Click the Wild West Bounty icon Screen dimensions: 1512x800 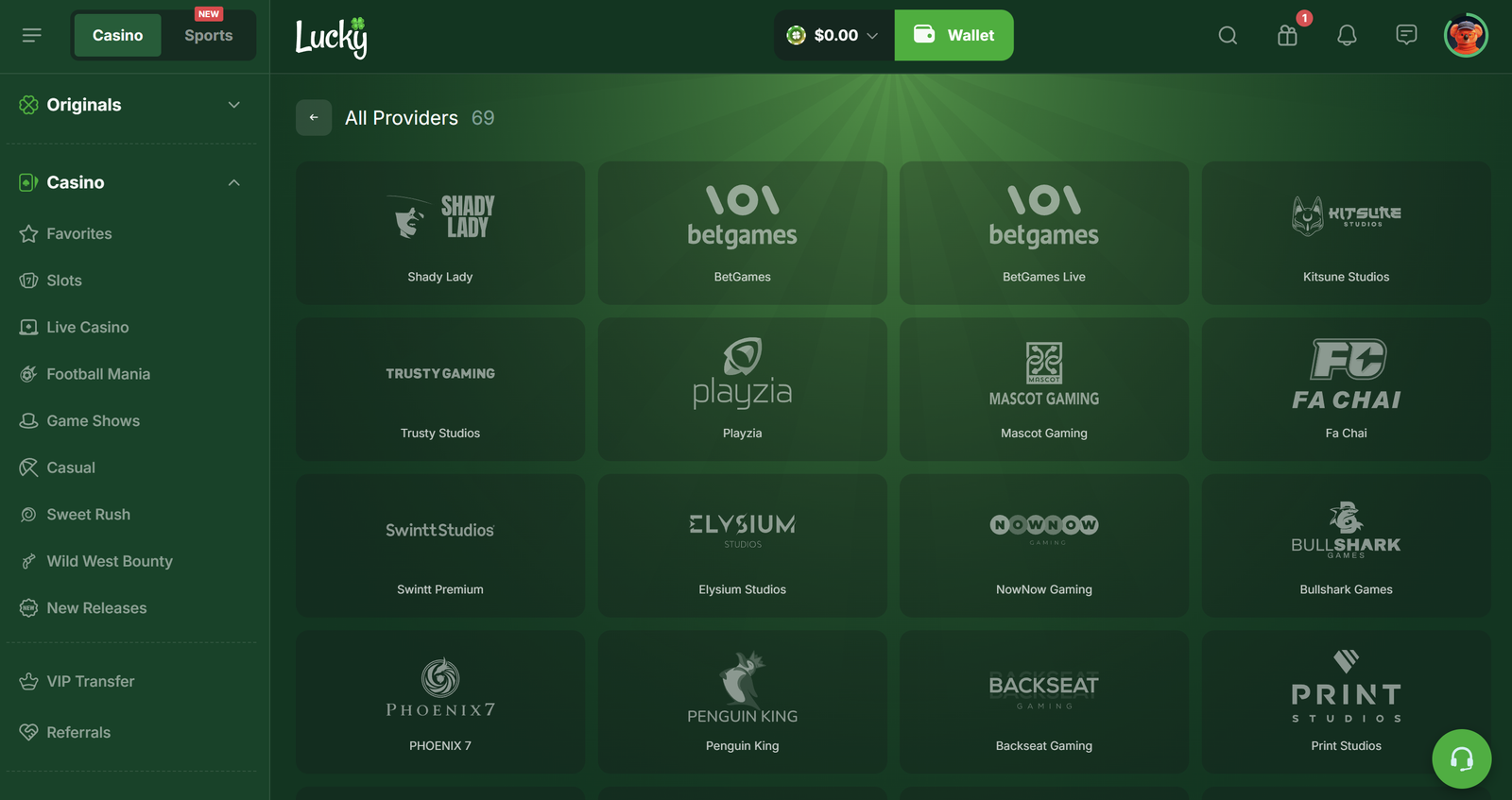[x=28, y=561]
